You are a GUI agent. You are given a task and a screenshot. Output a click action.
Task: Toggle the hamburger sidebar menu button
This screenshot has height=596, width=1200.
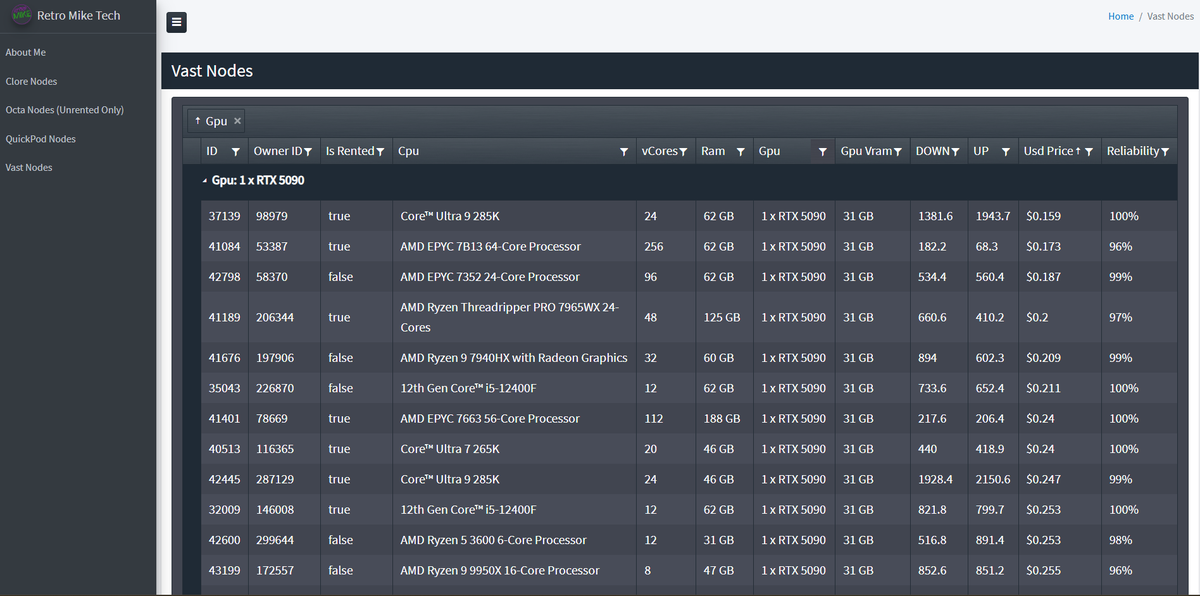(x=177, y=22)
